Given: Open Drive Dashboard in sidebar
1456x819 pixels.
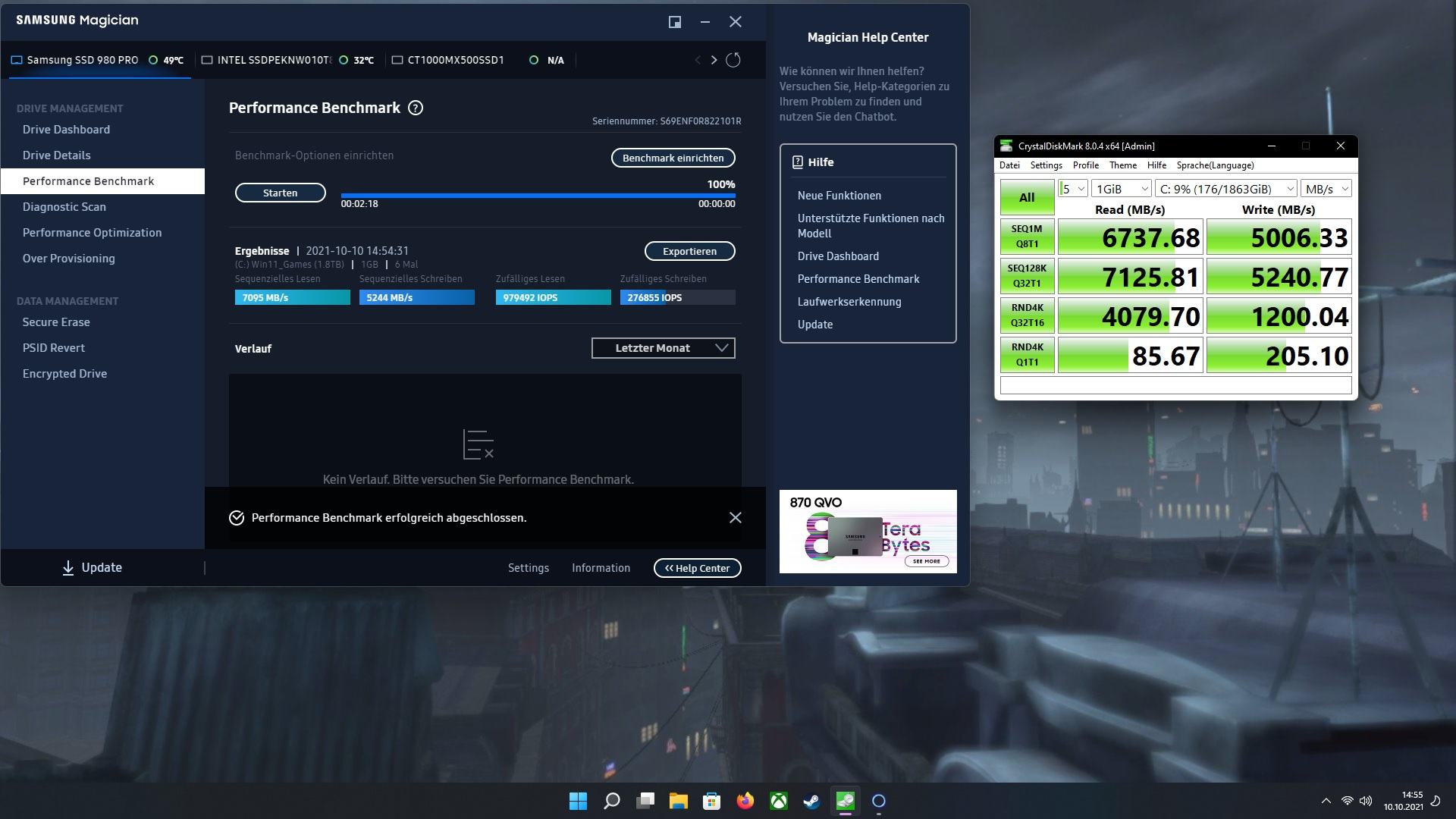Looking at the screenshot, I should (66, 130).
